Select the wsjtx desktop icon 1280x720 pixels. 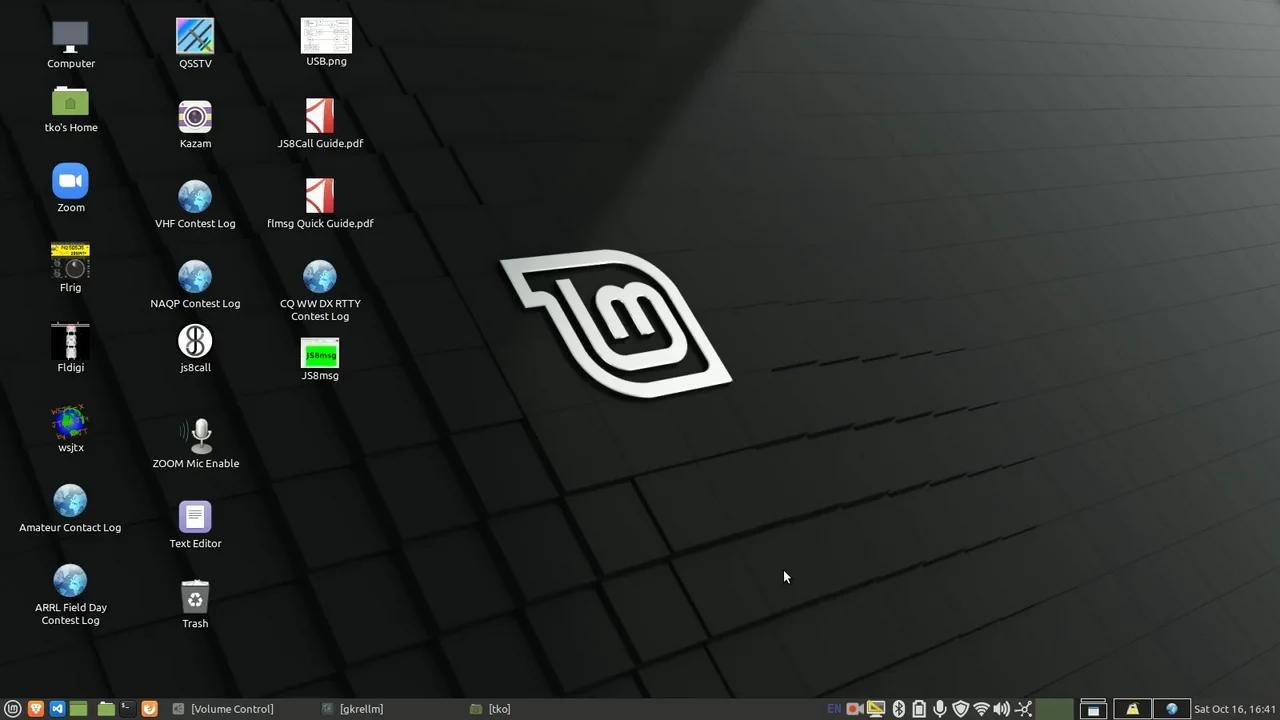click(x=70, y=421)
